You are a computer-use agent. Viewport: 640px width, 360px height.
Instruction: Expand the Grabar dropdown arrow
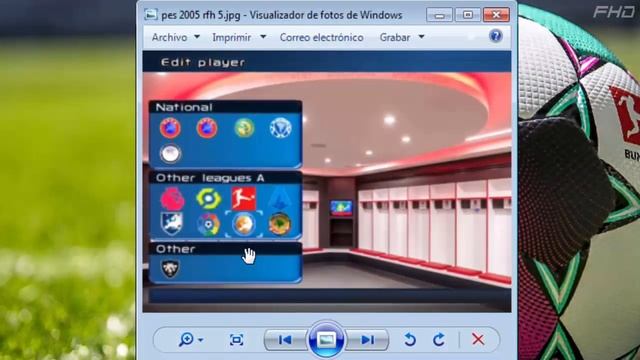pyautogui.click(x=421, y=37)
